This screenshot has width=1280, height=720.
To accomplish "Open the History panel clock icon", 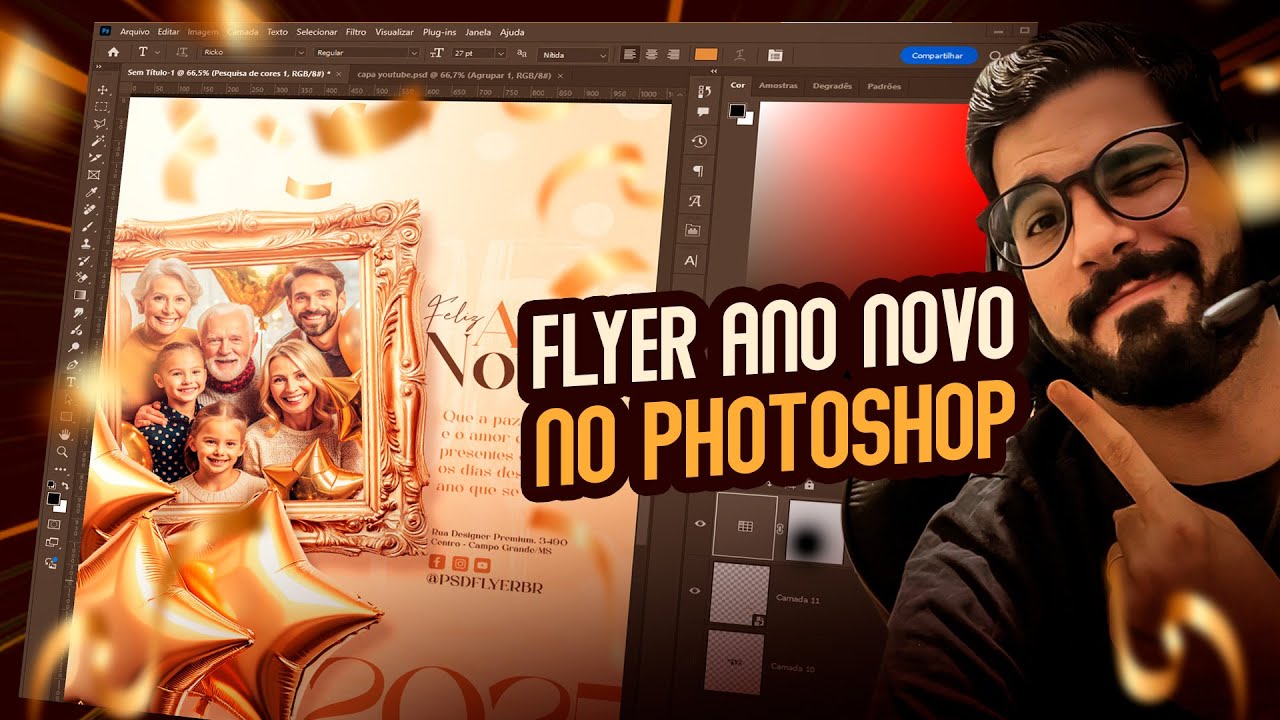I will (x=700, y=142).
